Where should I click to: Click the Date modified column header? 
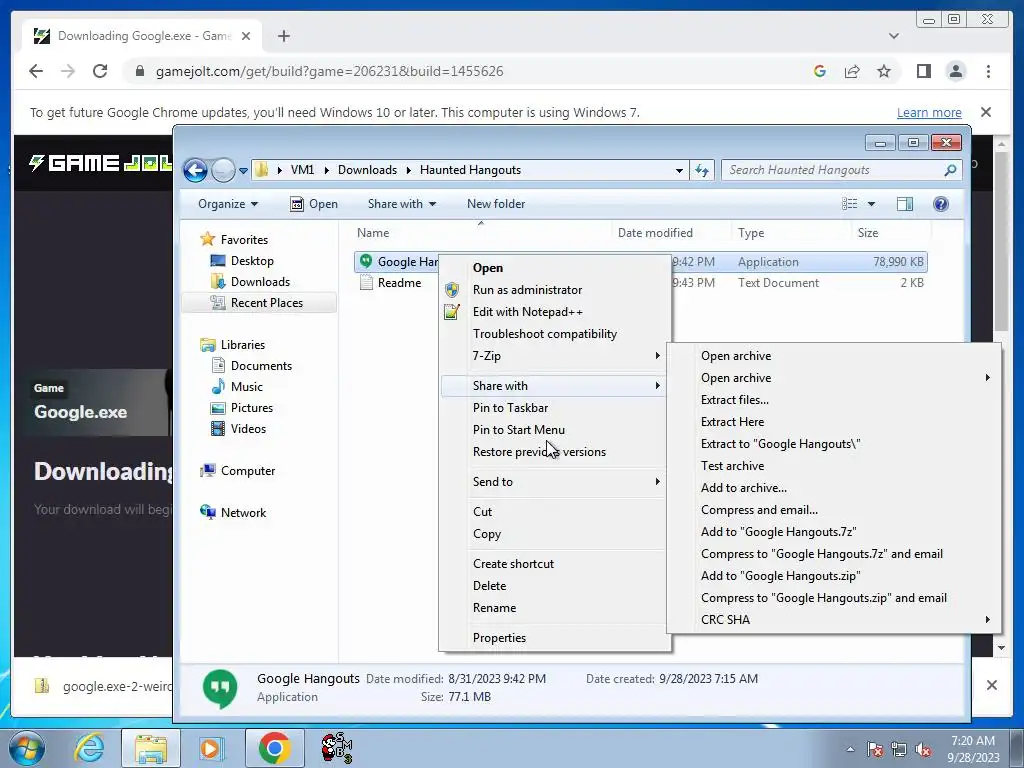655,232
